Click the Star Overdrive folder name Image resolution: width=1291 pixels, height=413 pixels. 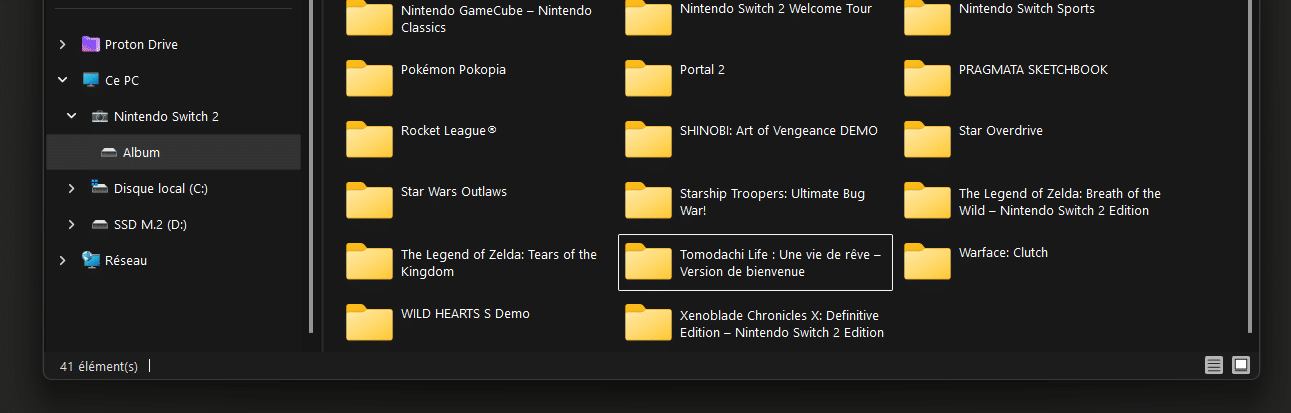pyautogui.click(x=1000, y=131)
